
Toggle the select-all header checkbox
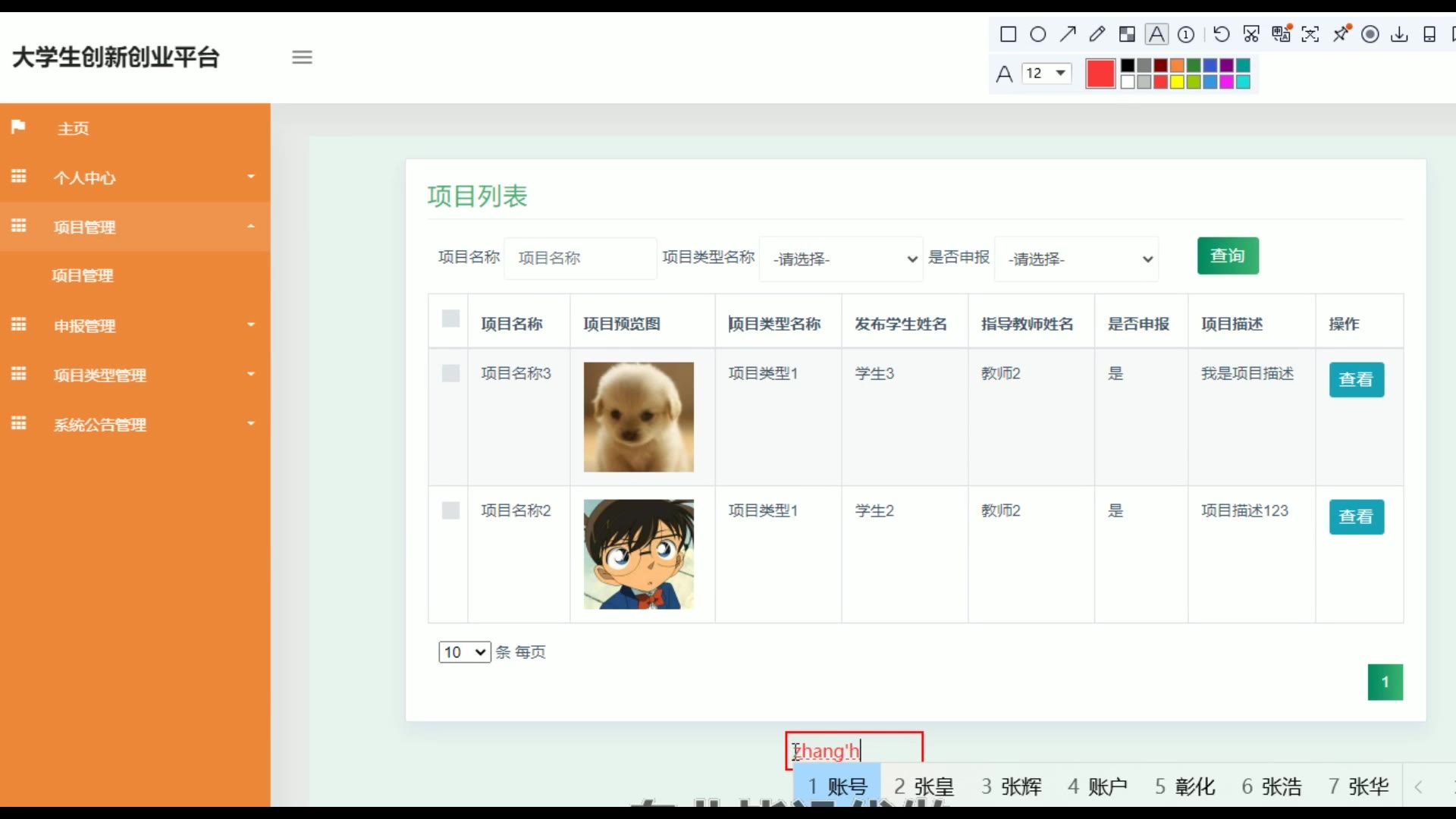[450, 318]
